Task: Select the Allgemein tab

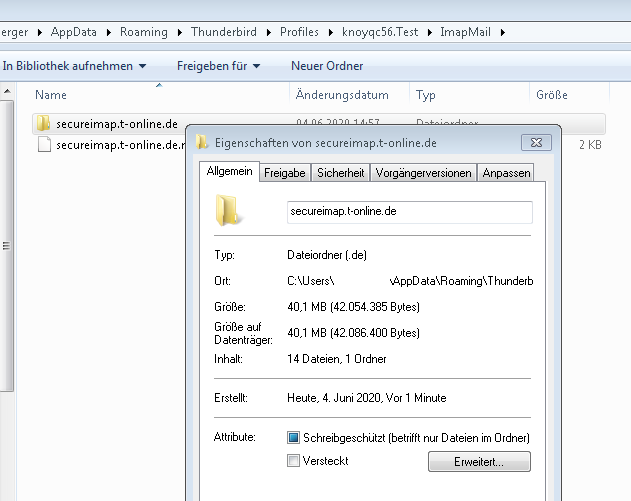Action: [x=229, y=171]
